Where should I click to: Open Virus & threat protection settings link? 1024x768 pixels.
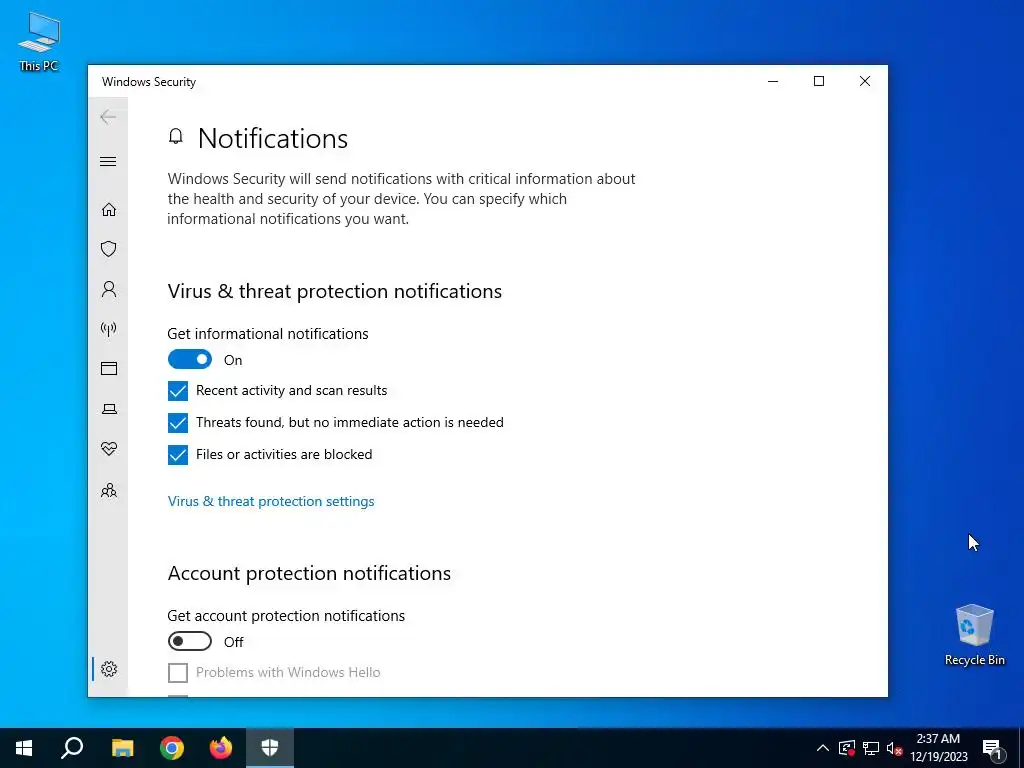click(x=271, y=502)
